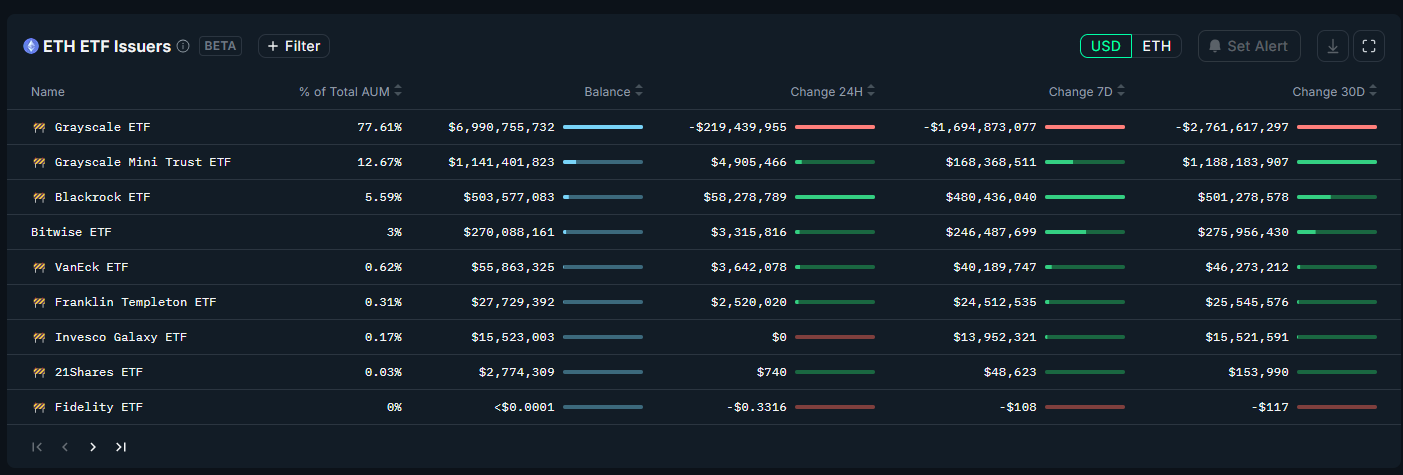Sort by Change 30D column
The height and width of the screenshot is (475, 1403).
coord(1334,91)
